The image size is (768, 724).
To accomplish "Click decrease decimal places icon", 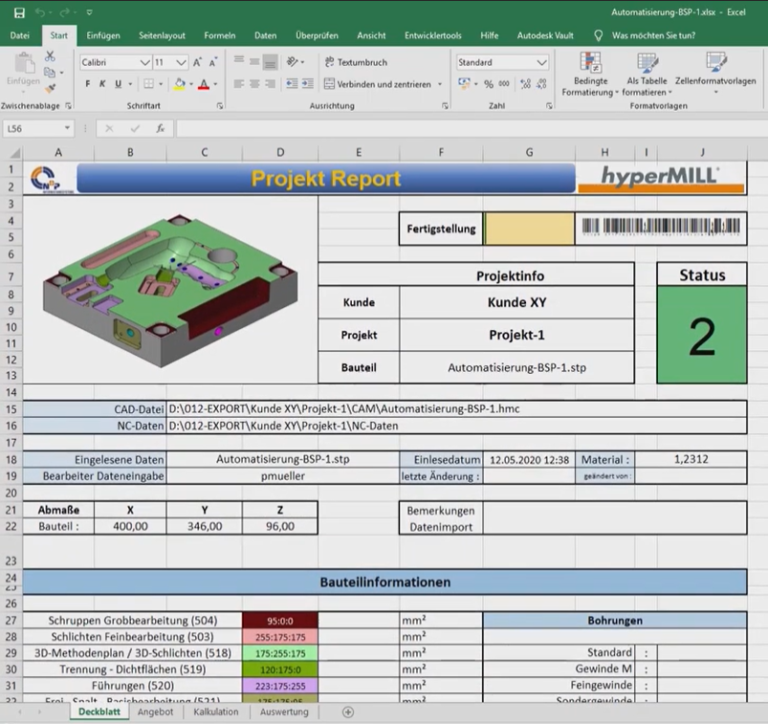I will pyautogui.click(x=541, y=84).
